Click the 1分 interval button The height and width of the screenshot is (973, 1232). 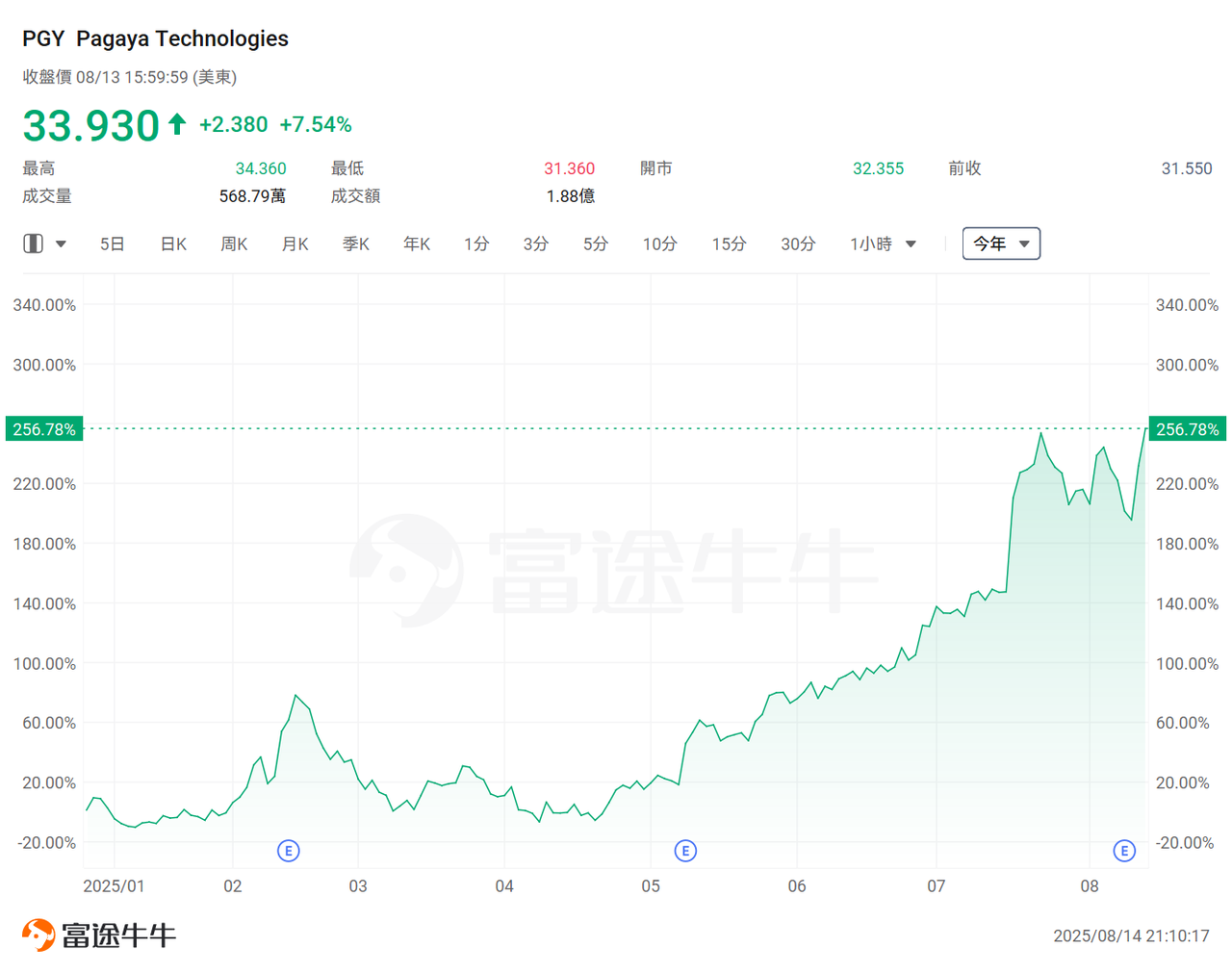click(x=476, y=243)
